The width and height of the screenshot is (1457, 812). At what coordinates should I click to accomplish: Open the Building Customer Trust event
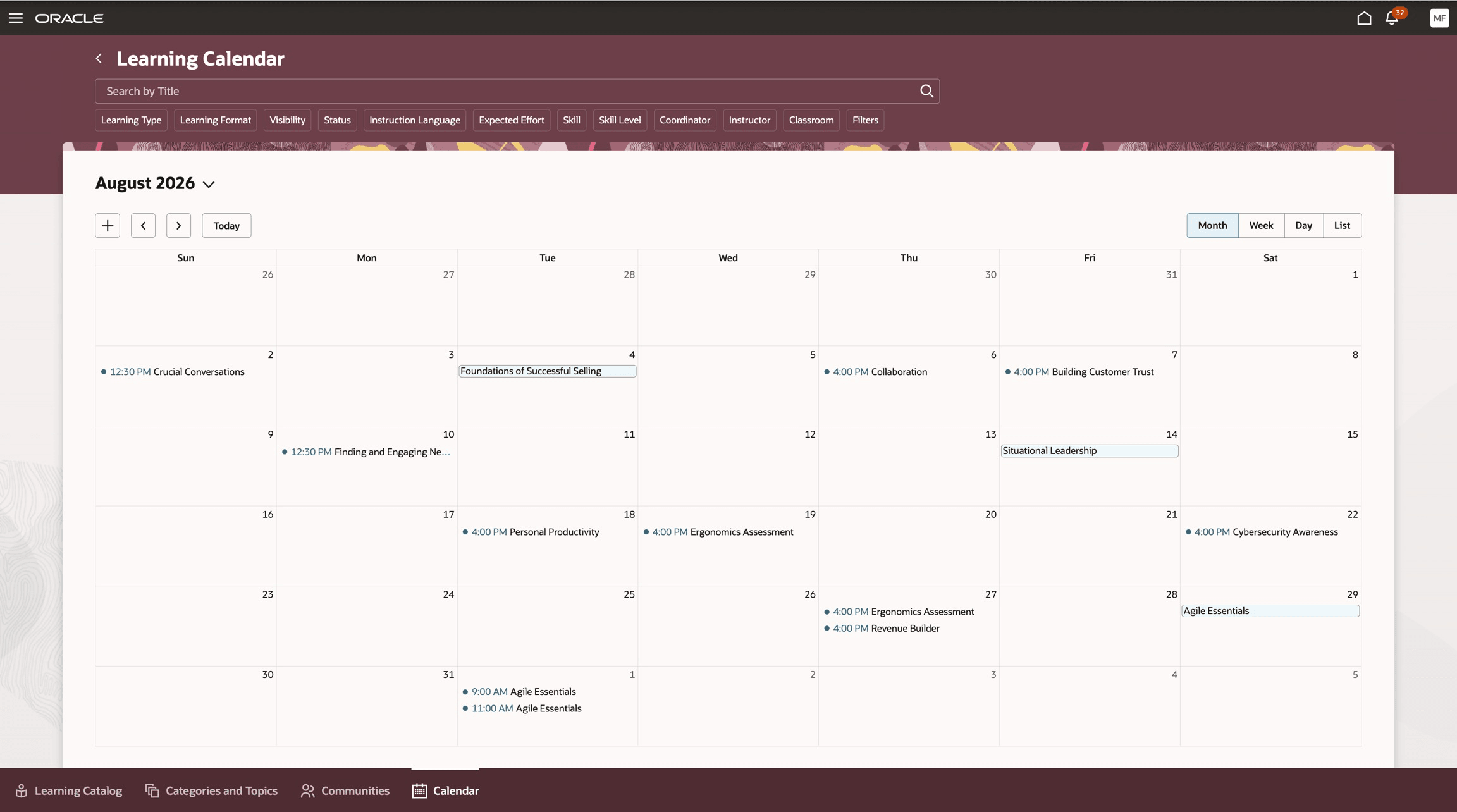(x=1079, y=372)
